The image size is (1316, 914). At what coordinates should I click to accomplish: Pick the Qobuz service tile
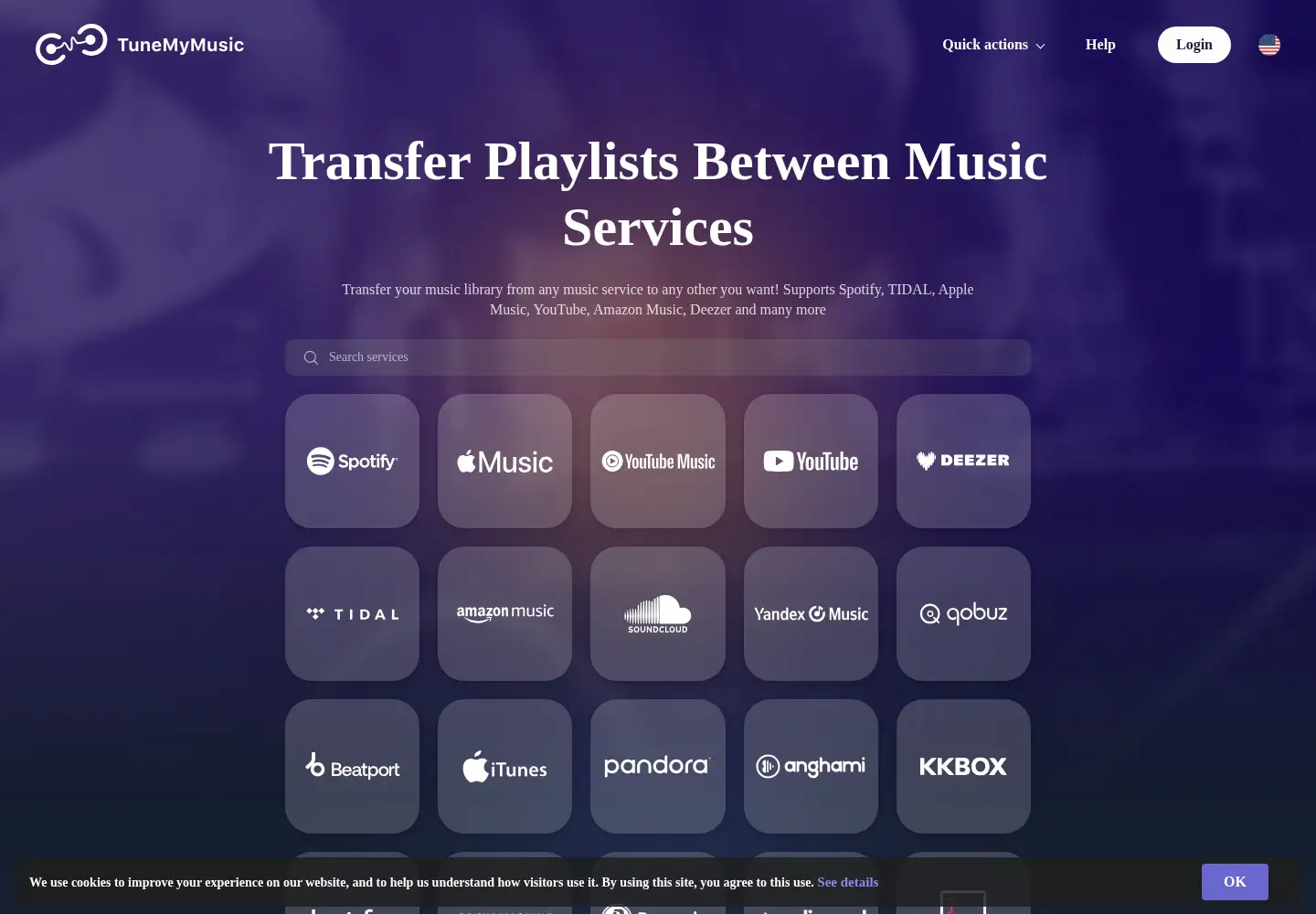tap(963, 613)
